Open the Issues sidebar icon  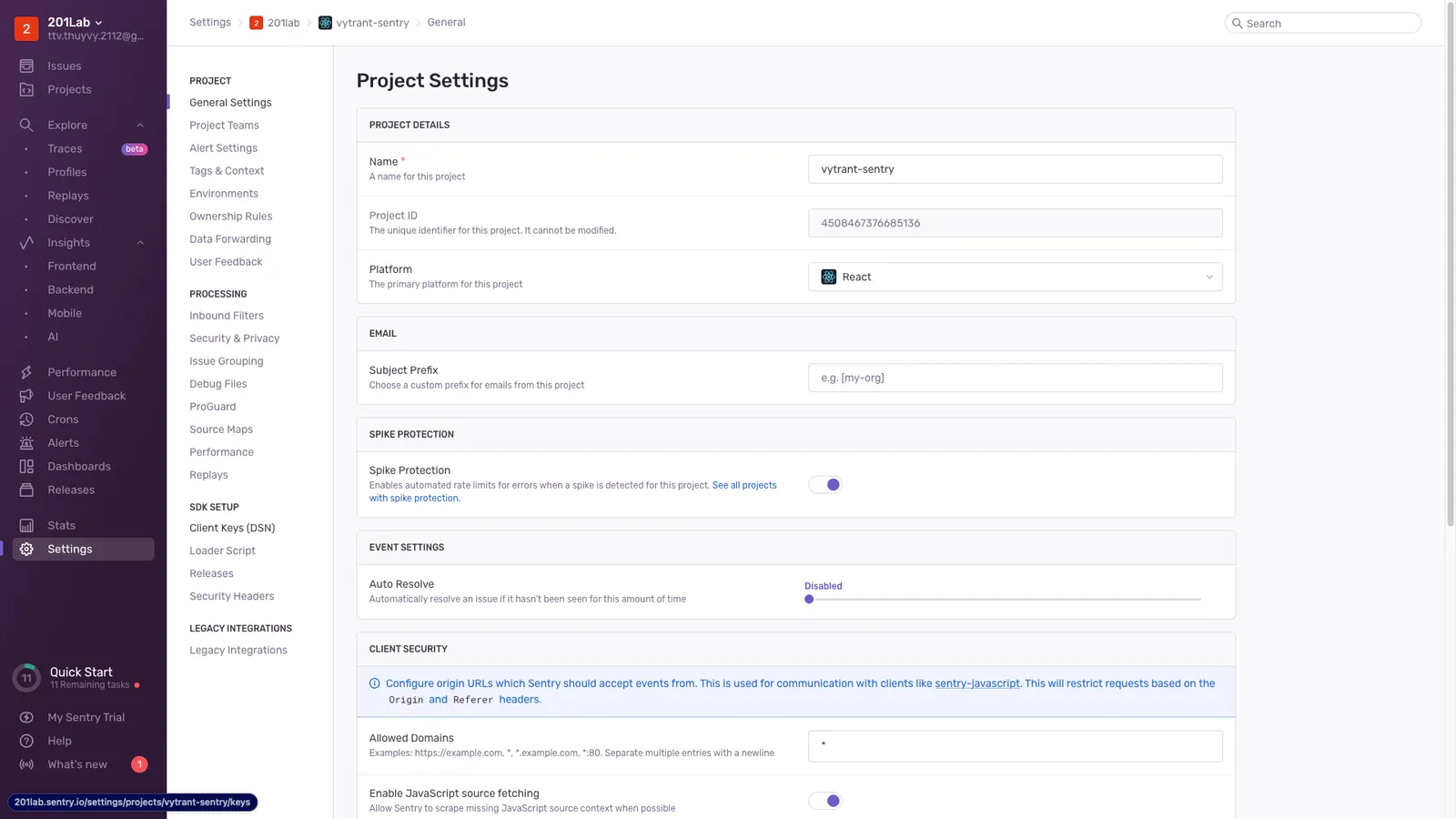[26, 66]
